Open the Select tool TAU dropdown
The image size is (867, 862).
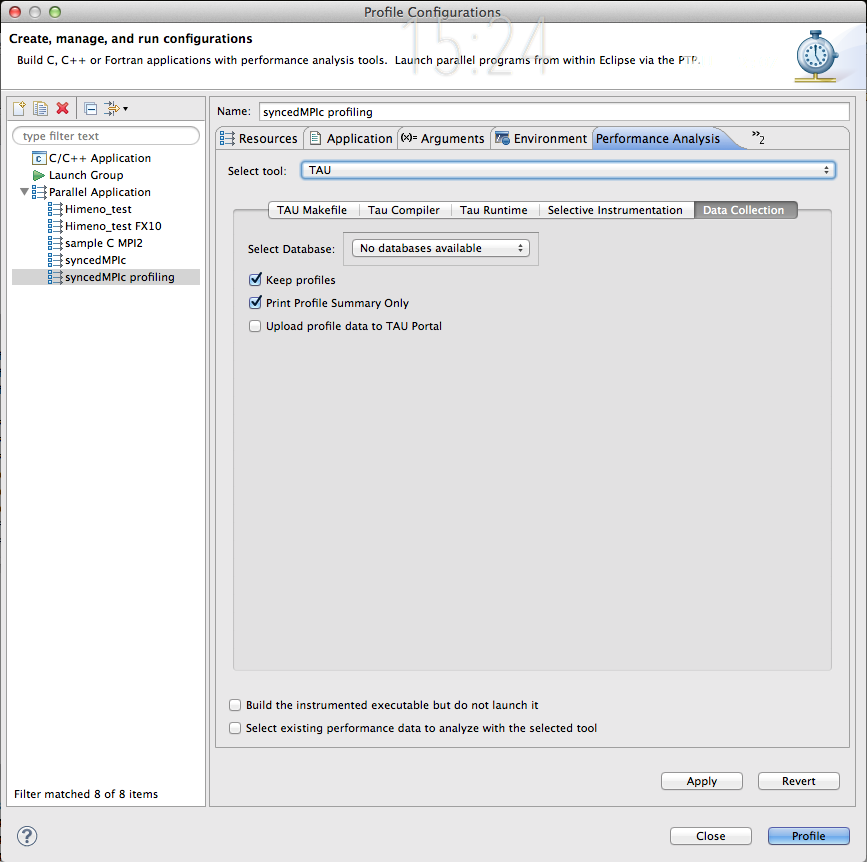(x=568, y=170)
